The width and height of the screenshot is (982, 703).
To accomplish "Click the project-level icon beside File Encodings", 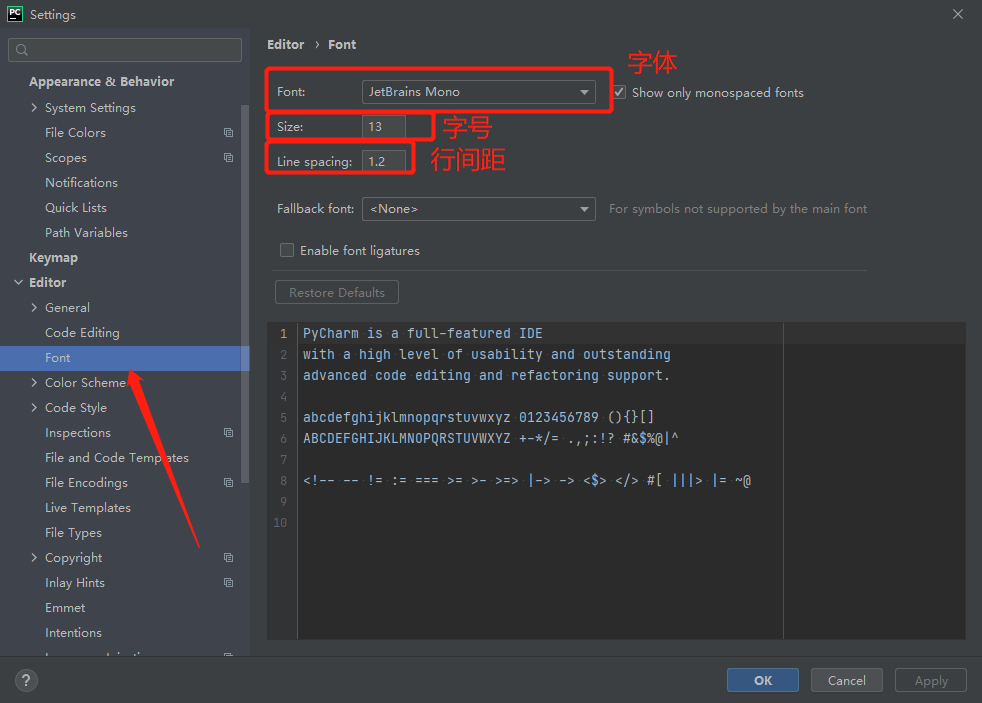I will [229, 483].
